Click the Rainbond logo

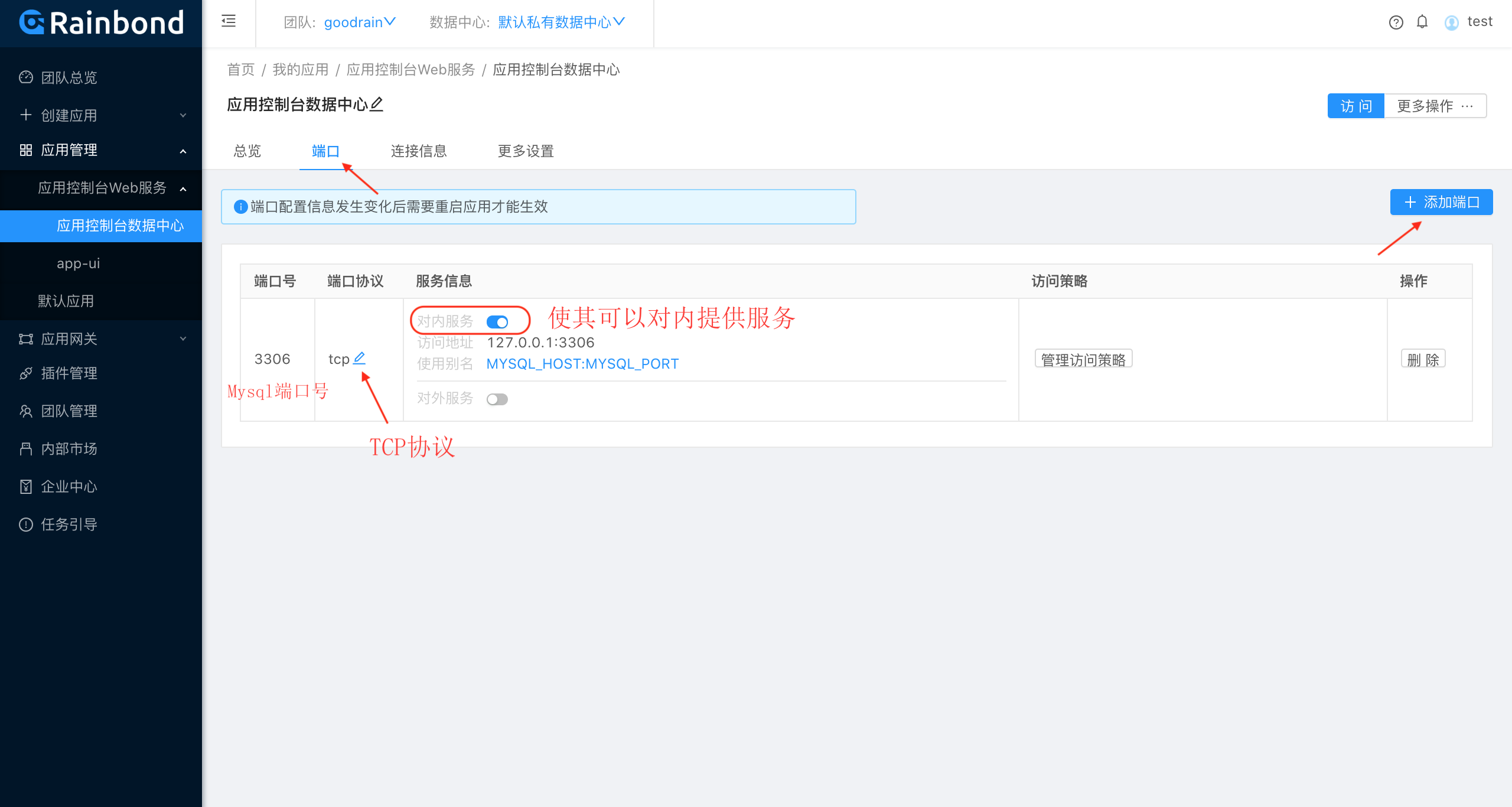[x=101, y=23]
